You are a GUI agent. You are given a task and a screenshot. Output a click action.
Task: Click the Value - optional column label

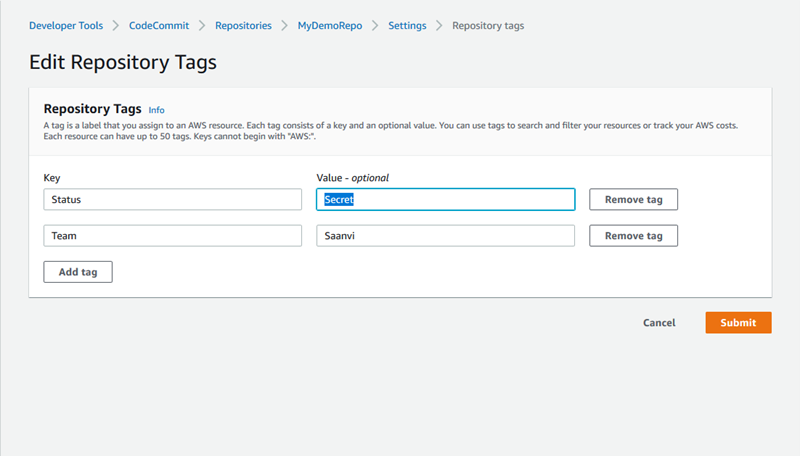point(352,178)
